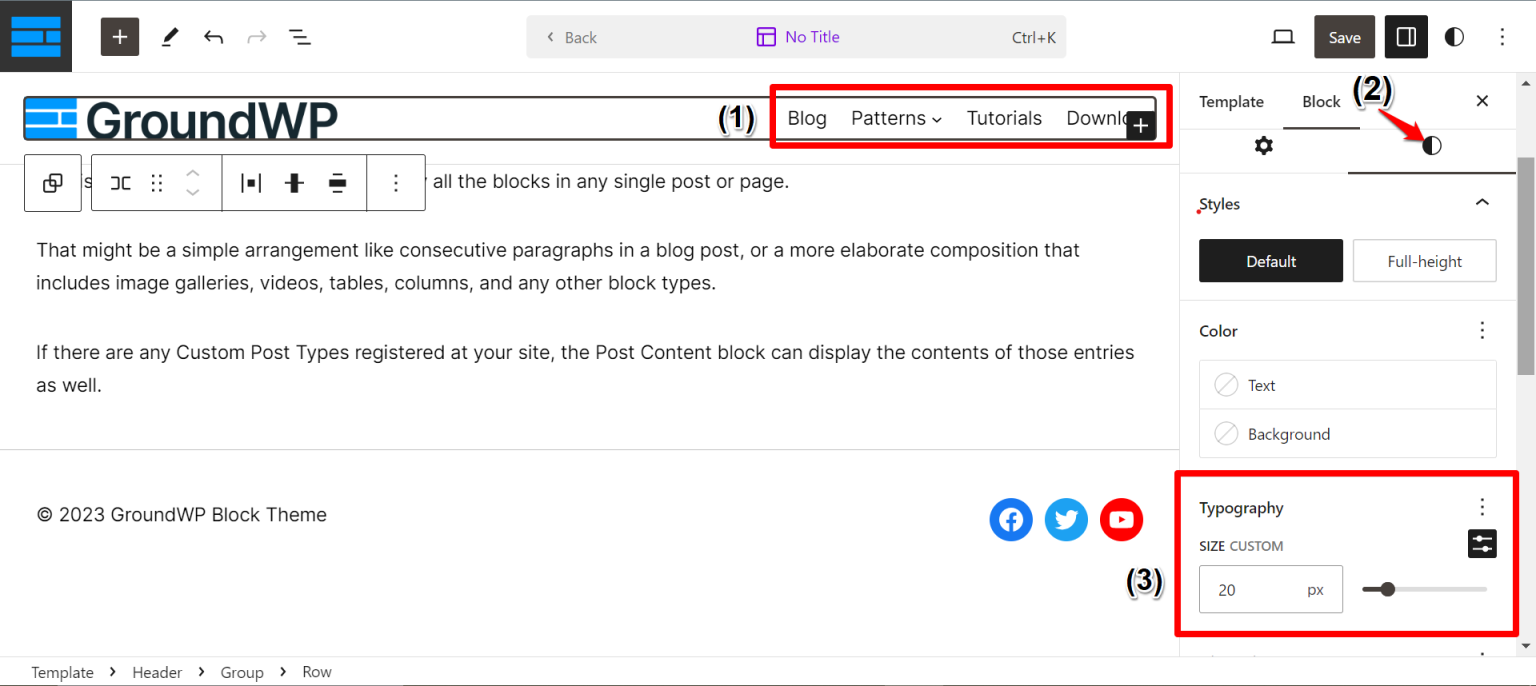Open the Document Overview list icon
Viewport: 1536px width, 686px height.
(x=299, y=36)
